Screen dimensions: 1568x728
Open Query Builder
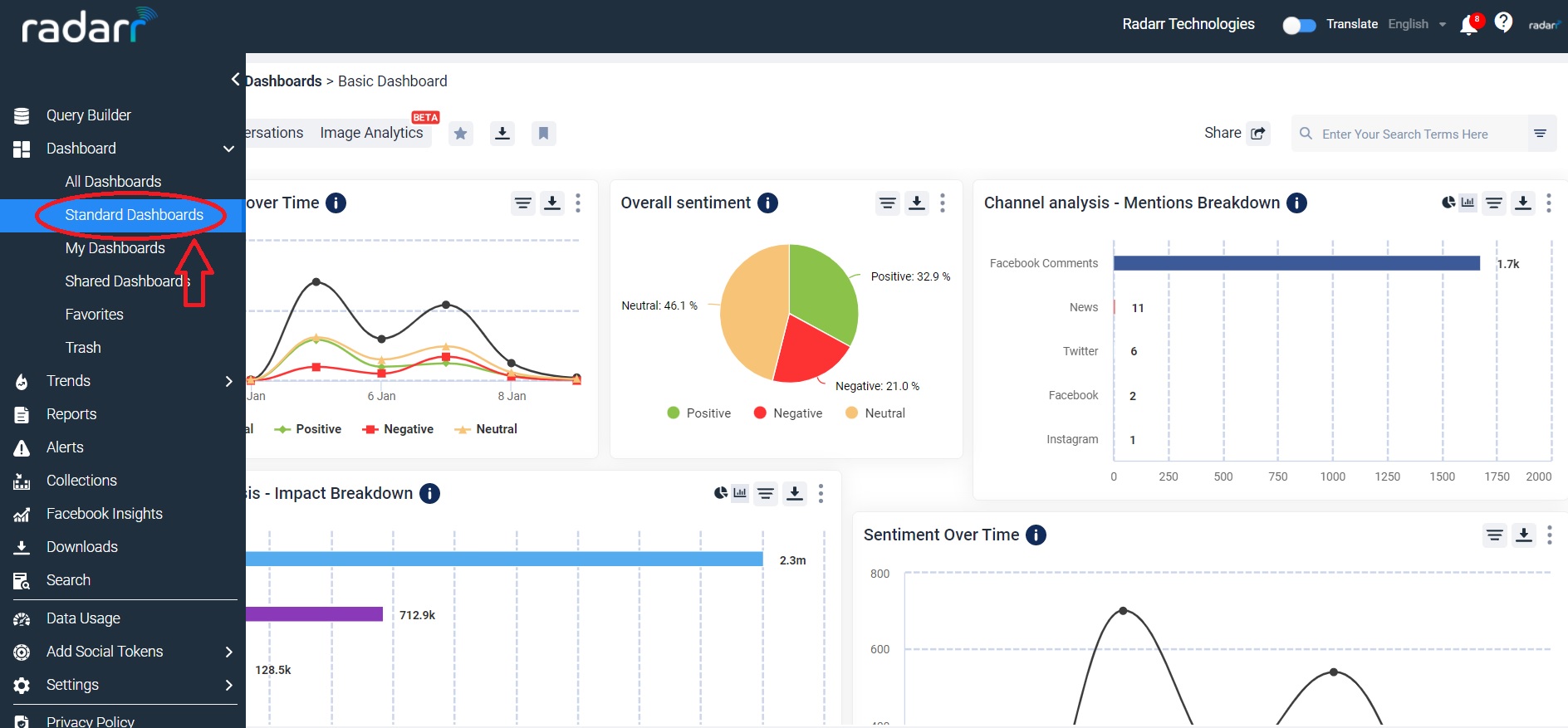point(89,115)
